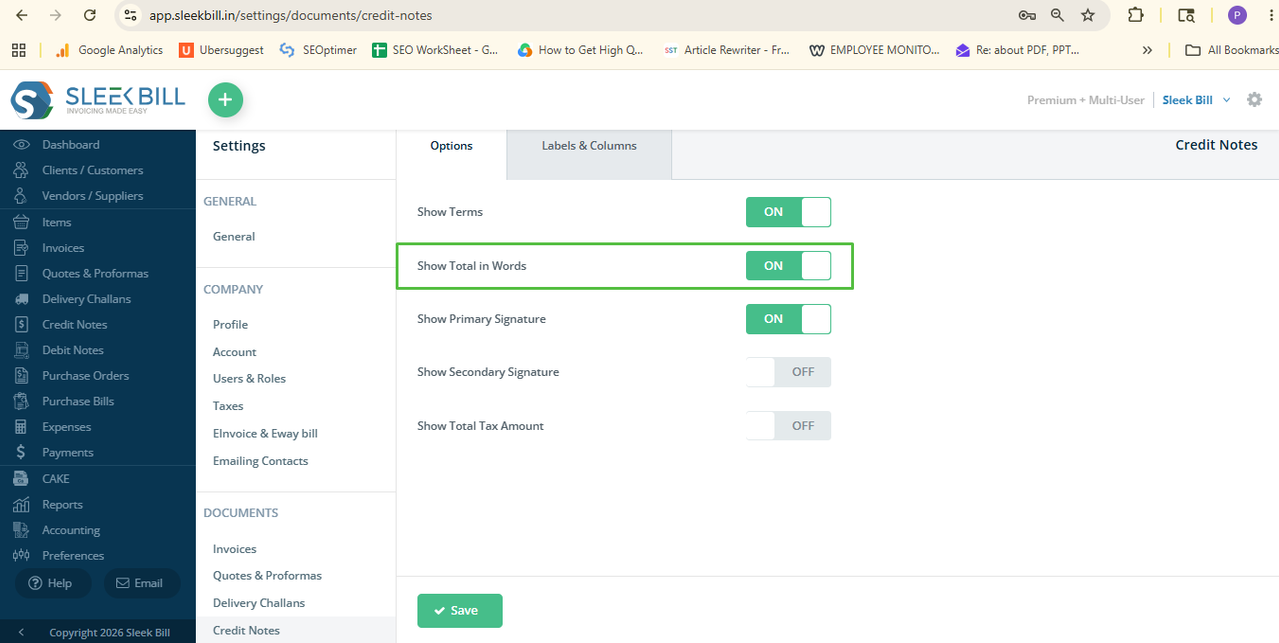Click the Purchase Orders sidebar icon
Viewport: 1279px width, 643px height.
pos(21,375)
